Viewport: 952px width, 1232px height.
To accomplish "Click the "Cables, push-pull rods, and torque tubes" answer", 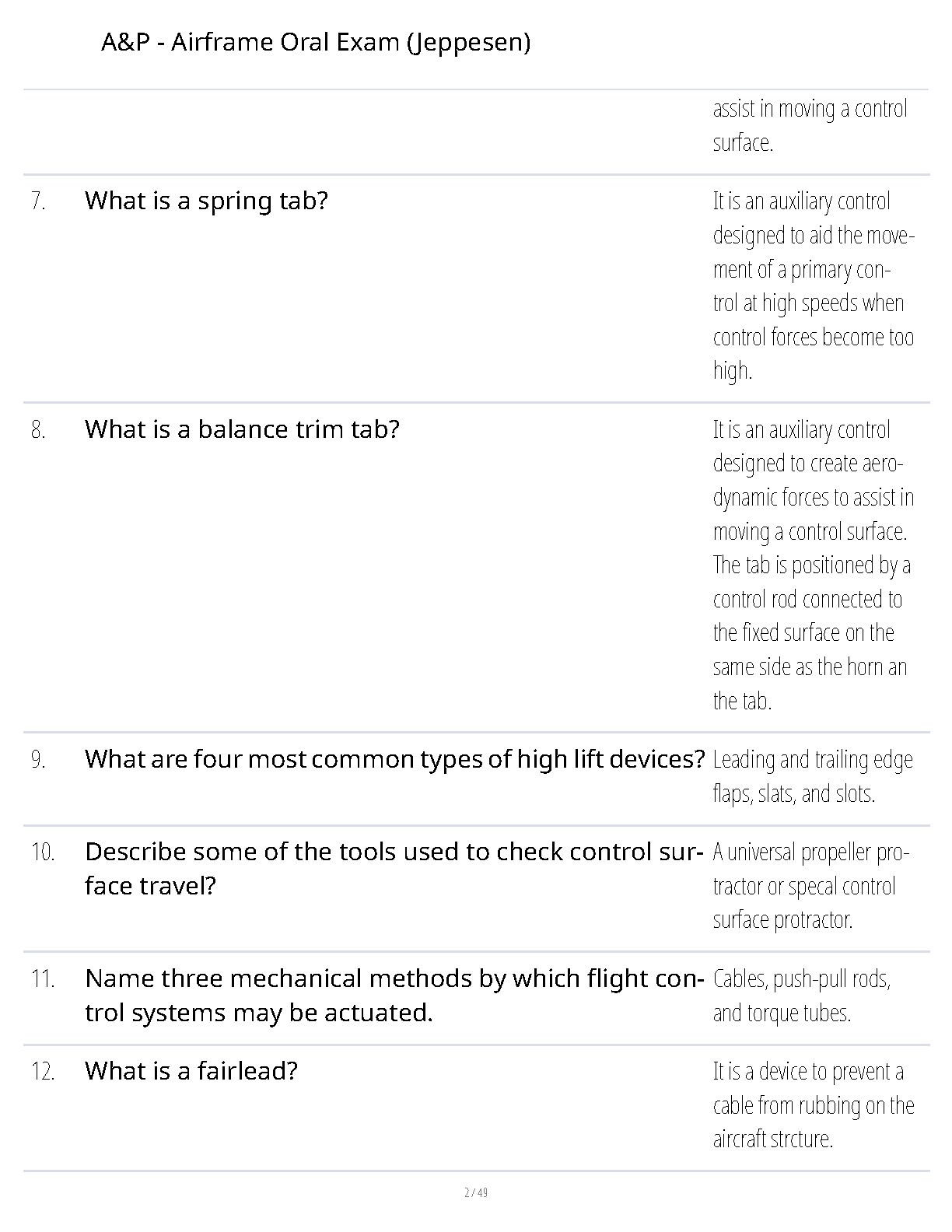I will (801, 996).
